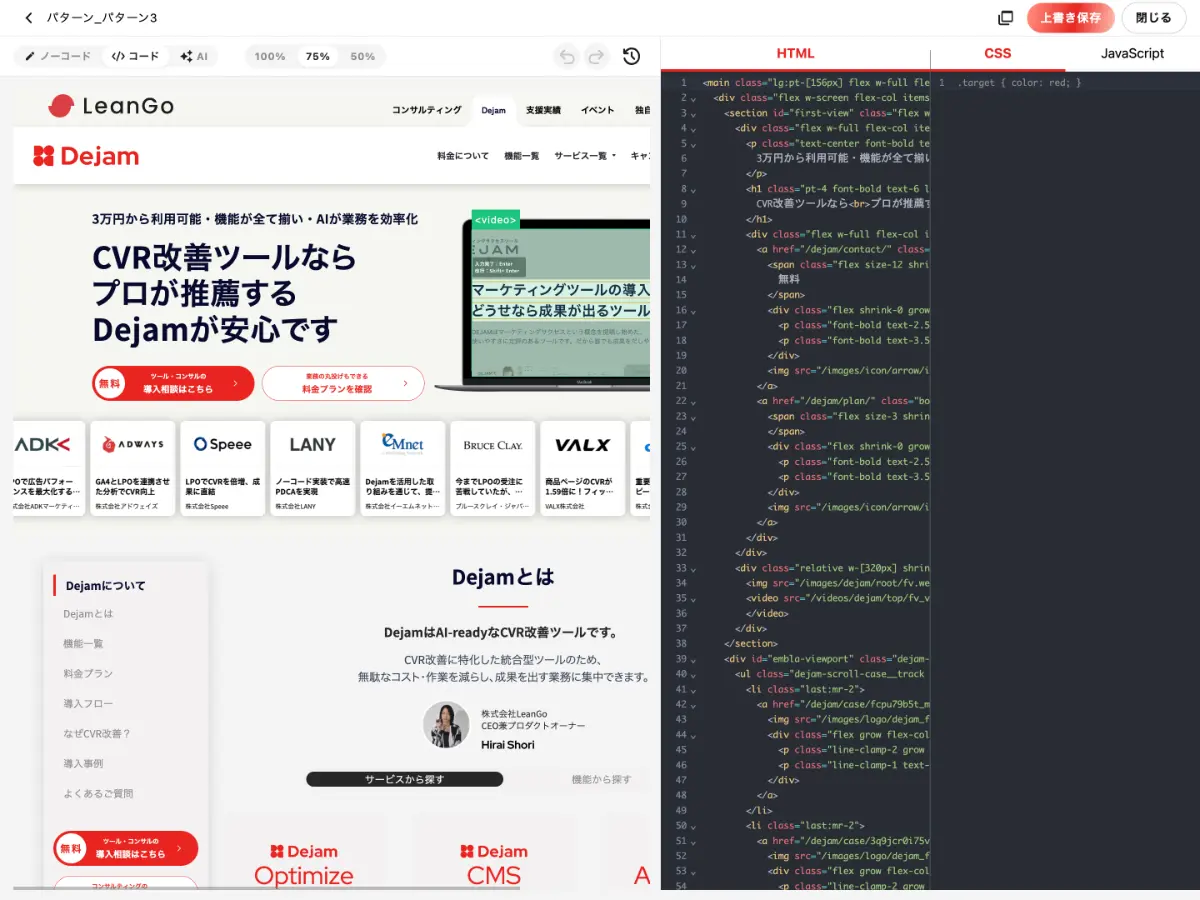
Task: Click the project title パターン_パターン3
Action: tap(102, 18)
